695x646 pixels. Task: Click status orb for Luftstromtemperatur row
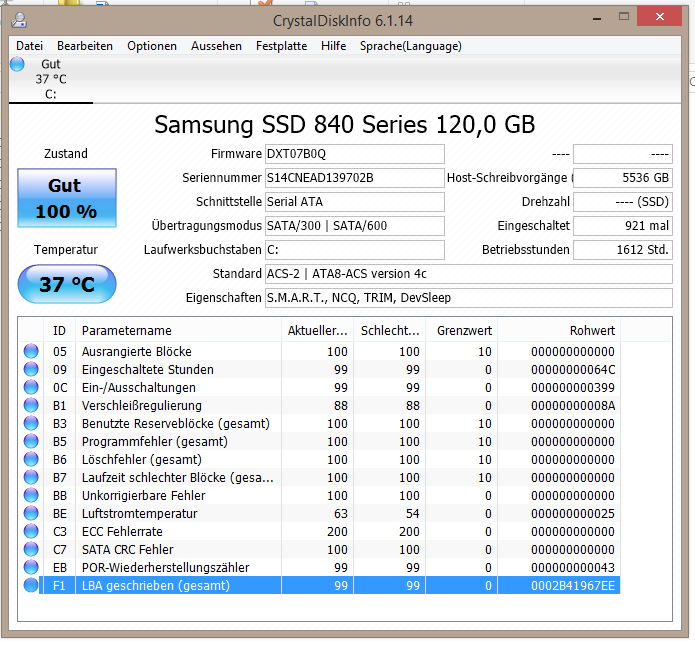[x=31, y=513]
